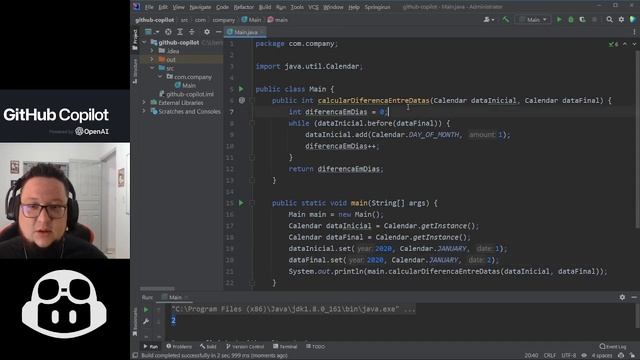The width and height of the screenshot is (640, 360).
Task: Toggle the Terminal tool window button
Action: [285, 347]
